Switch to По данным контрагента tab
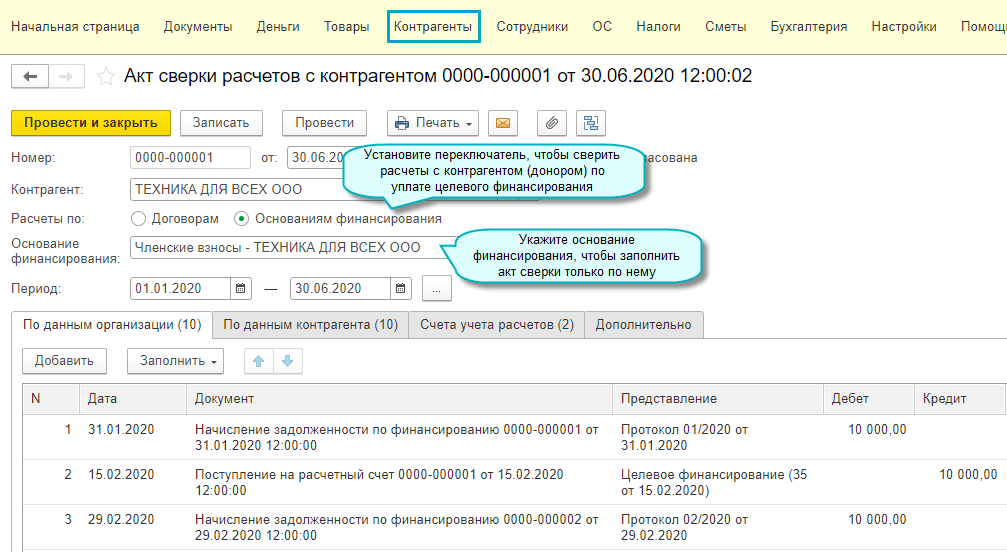The image size is (1007, 552). pyautogui.click(x=310, y=325)
